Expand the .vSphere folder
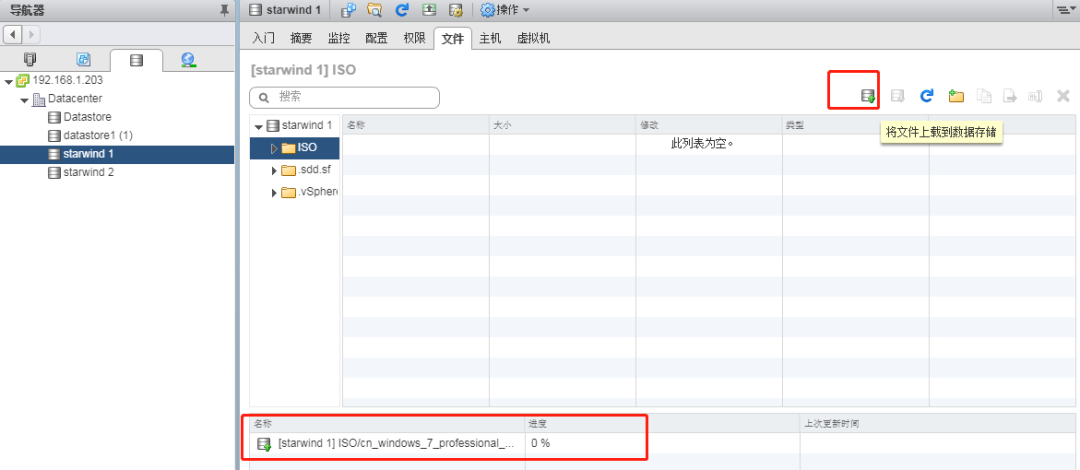This screenshot has height=470, width=1080. [x=274, y=193]
